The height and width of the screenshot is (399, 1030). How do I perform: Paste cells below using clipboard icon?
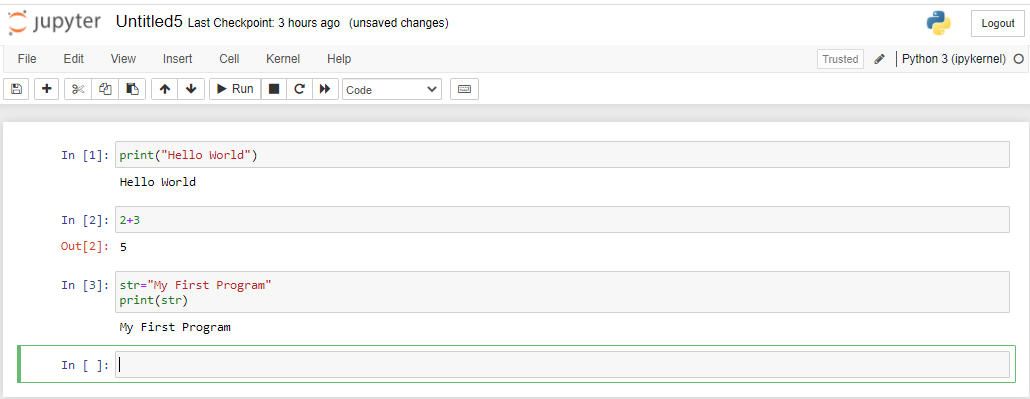[132, 89]
